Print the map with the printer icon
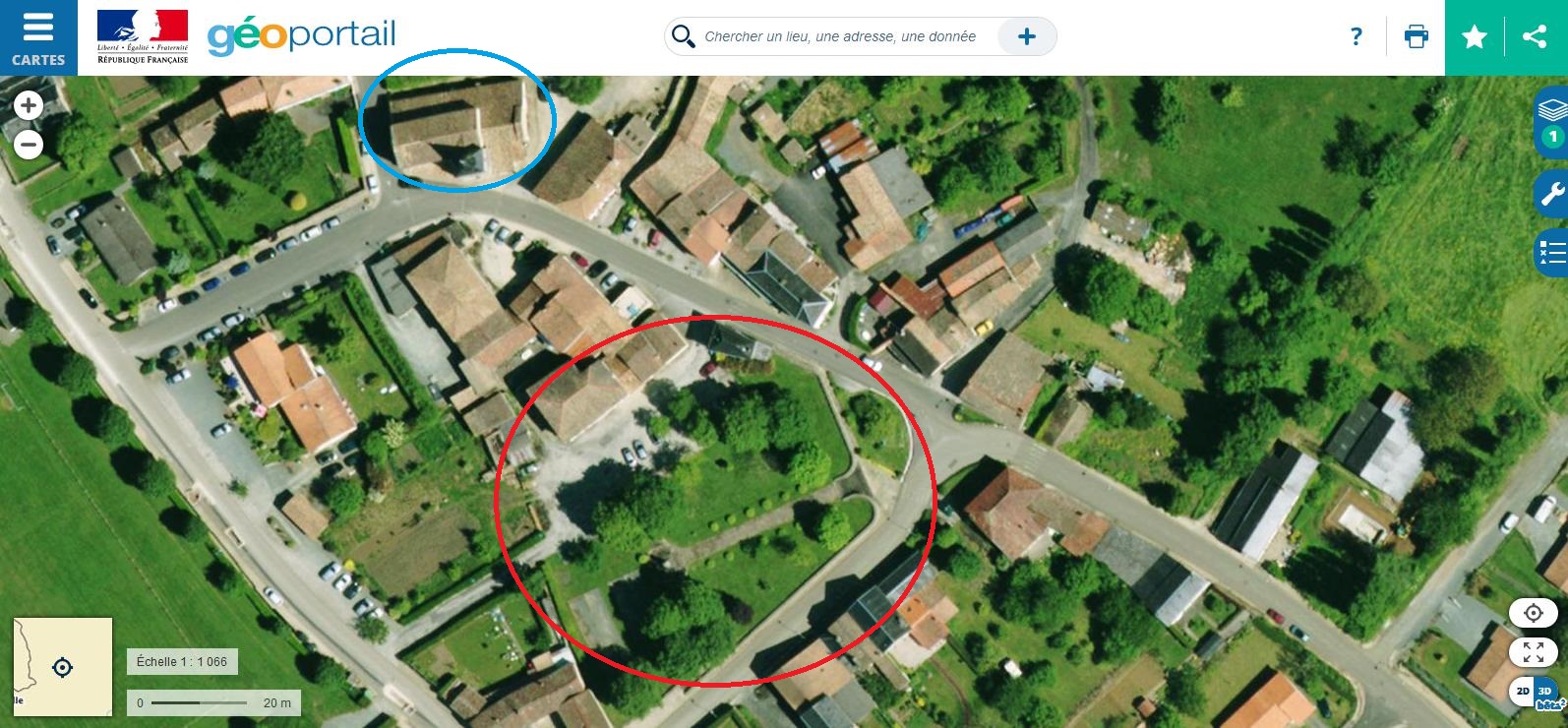Viewport: 1568px width, 728px height. click(x=1417, y=37)
